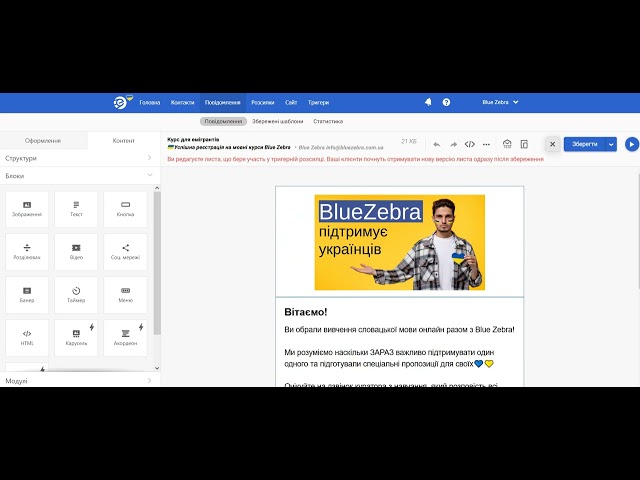Select the Зображення image block

[x=27, y=209]
